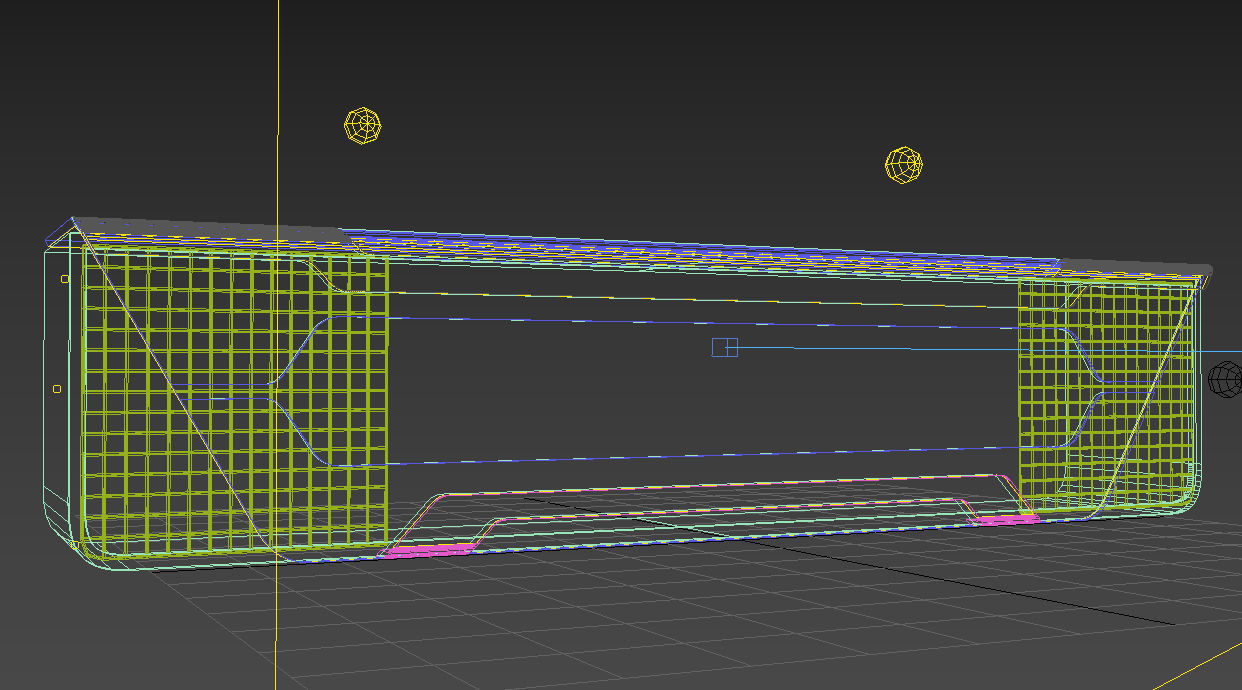
Task: Click the upper small yellow square marker on left panel
Action: [x=65, y=279]
